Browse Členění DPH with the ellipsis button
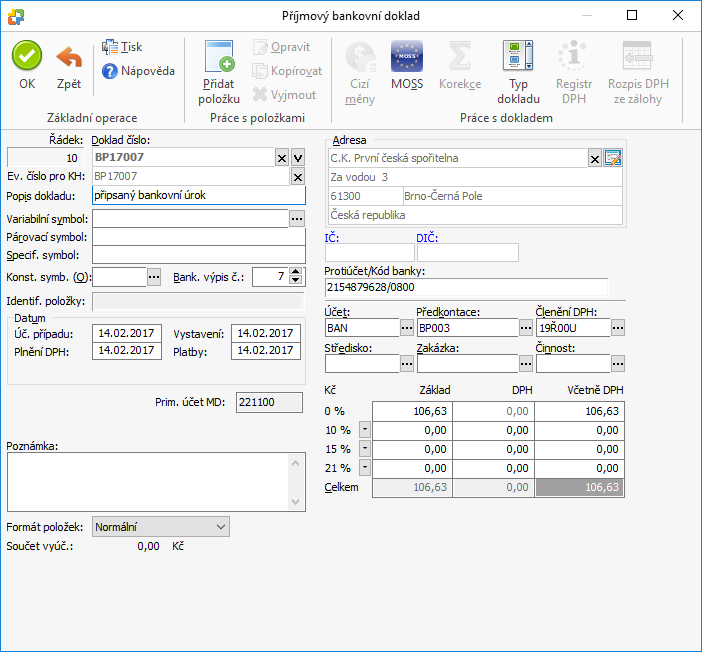Viewport: 702px width, 652px height. click(618, 328)
